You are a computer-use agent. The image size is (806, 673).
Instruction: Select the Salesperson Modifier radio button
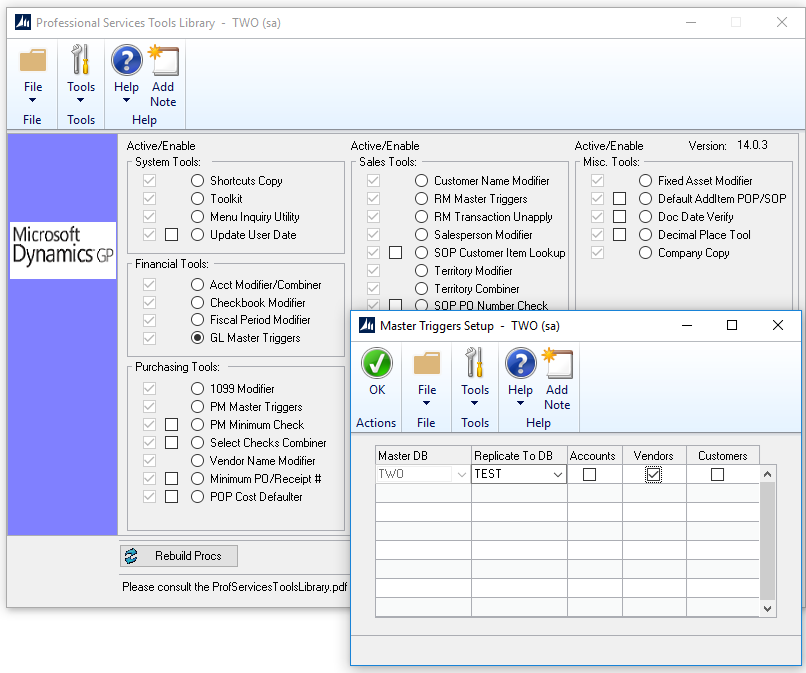pyautogui.click(x=422, y=234)
